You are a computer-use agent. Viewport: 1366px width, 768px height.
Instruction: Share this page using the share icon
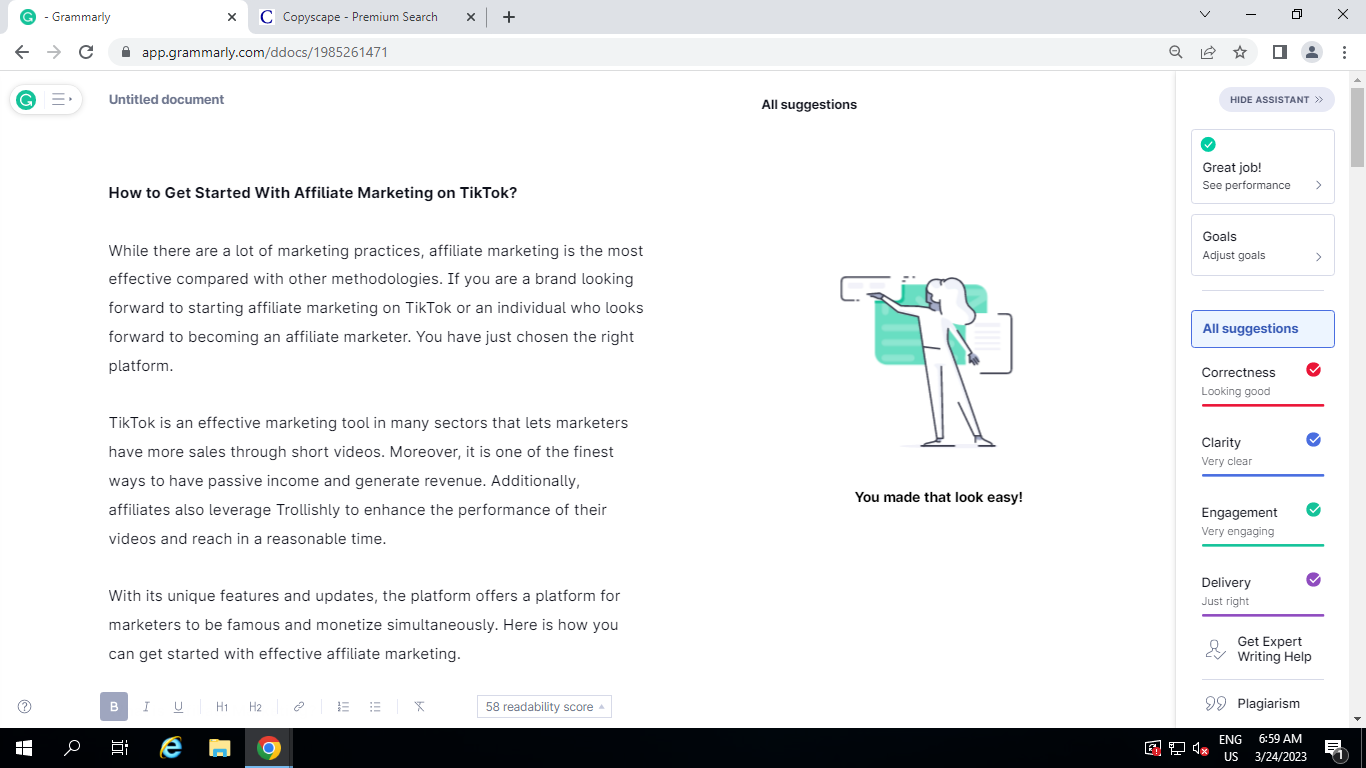[1208, 52]
